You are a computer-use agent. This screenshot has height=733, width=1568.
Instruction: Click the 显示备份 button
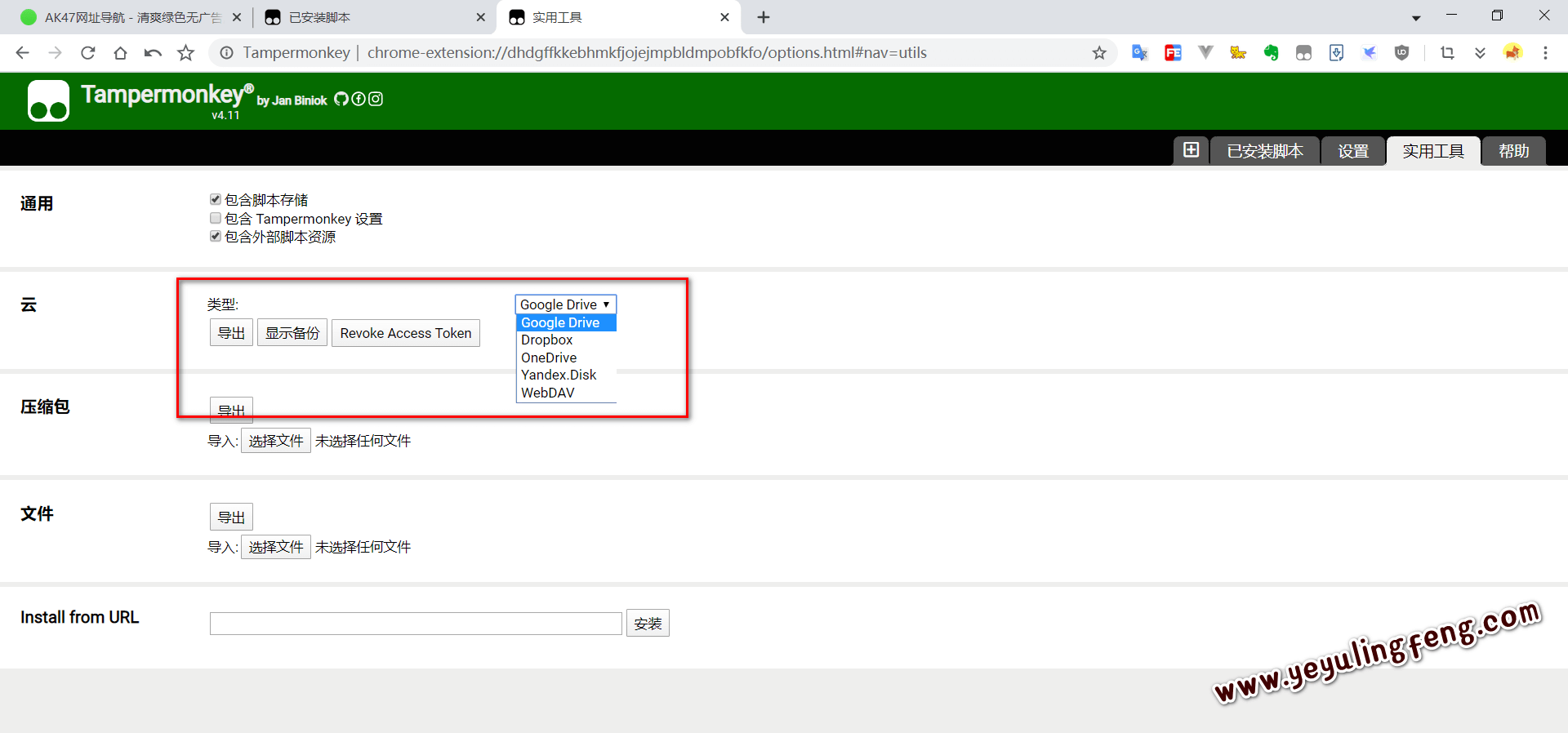292,333
